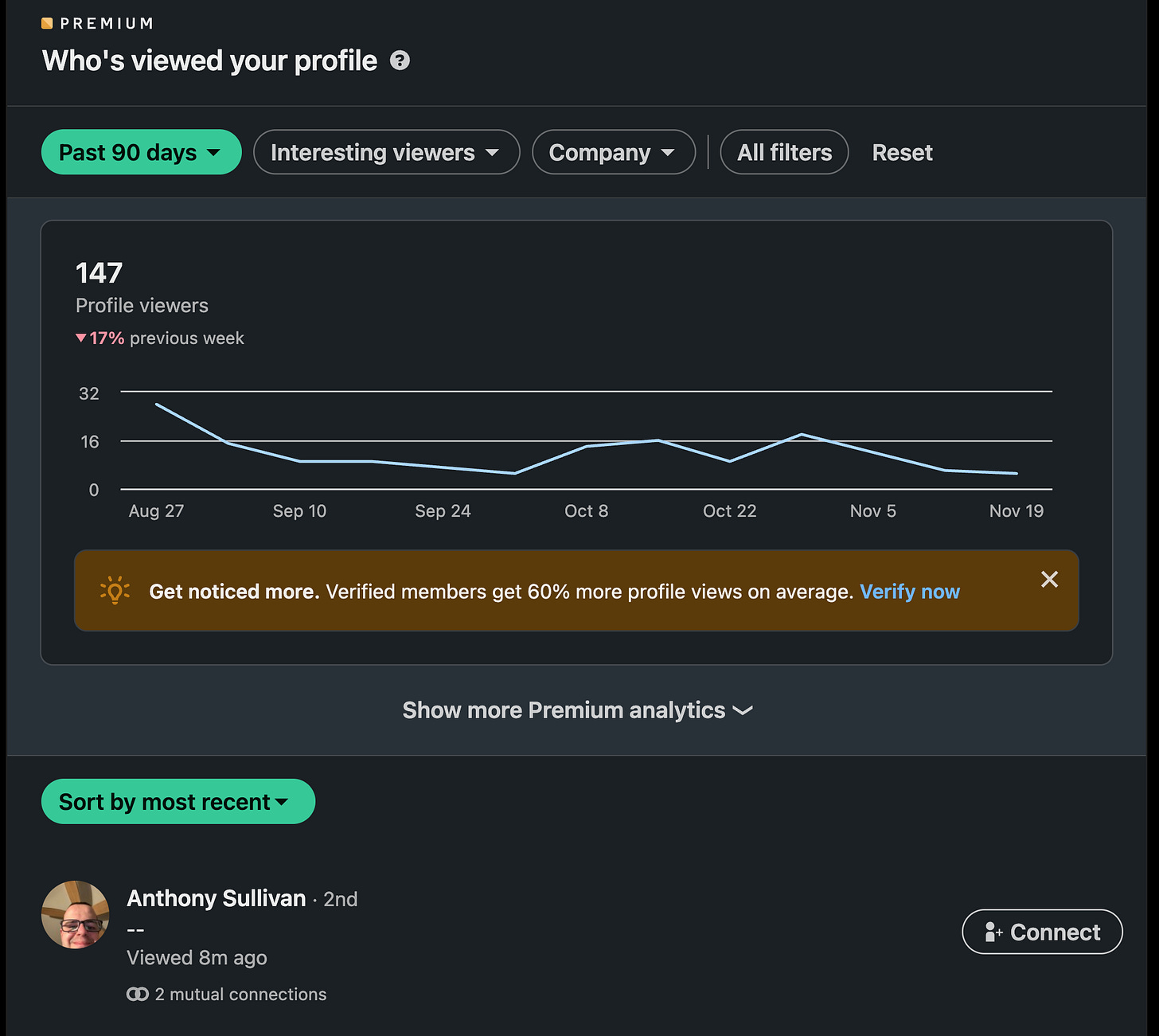Click the Nov 5 axis label
The width and height of the screenshot is (1159, 1036).
click(x=872, y=511)
